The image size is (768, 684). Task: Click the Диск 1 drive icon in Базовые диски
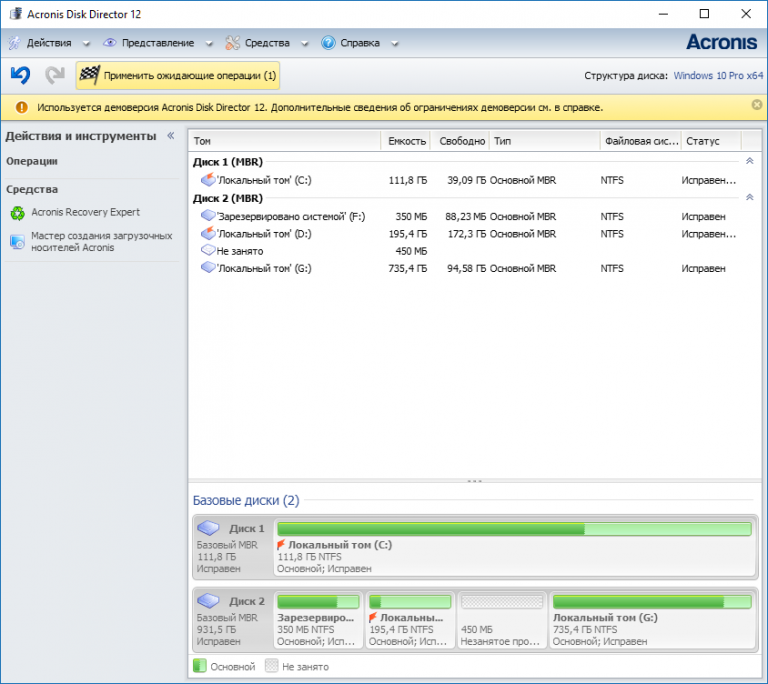point(208,528)
